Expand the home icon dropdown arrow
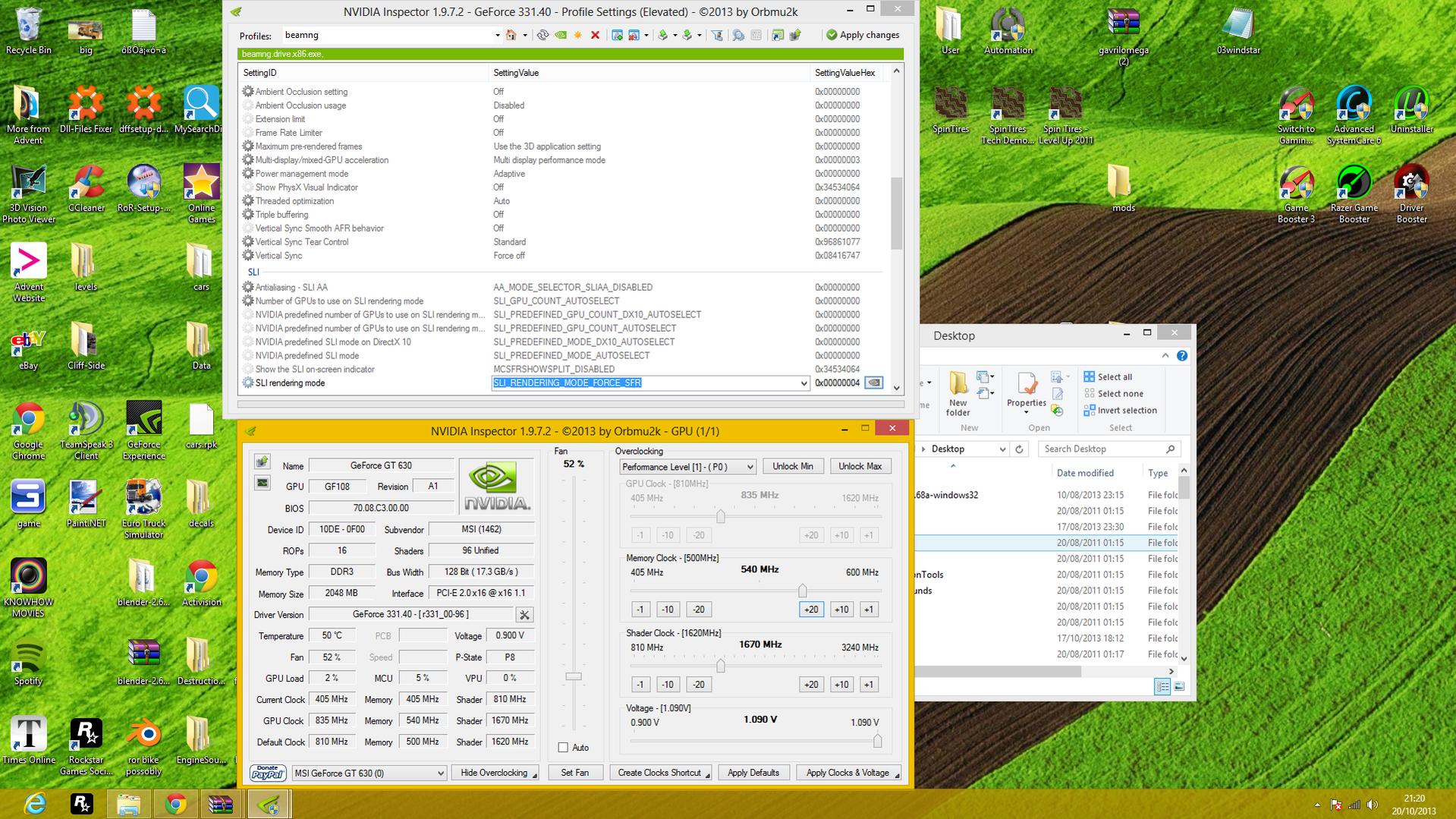The width and height of the screenshot is (1456, 819). tap(524, 35)
